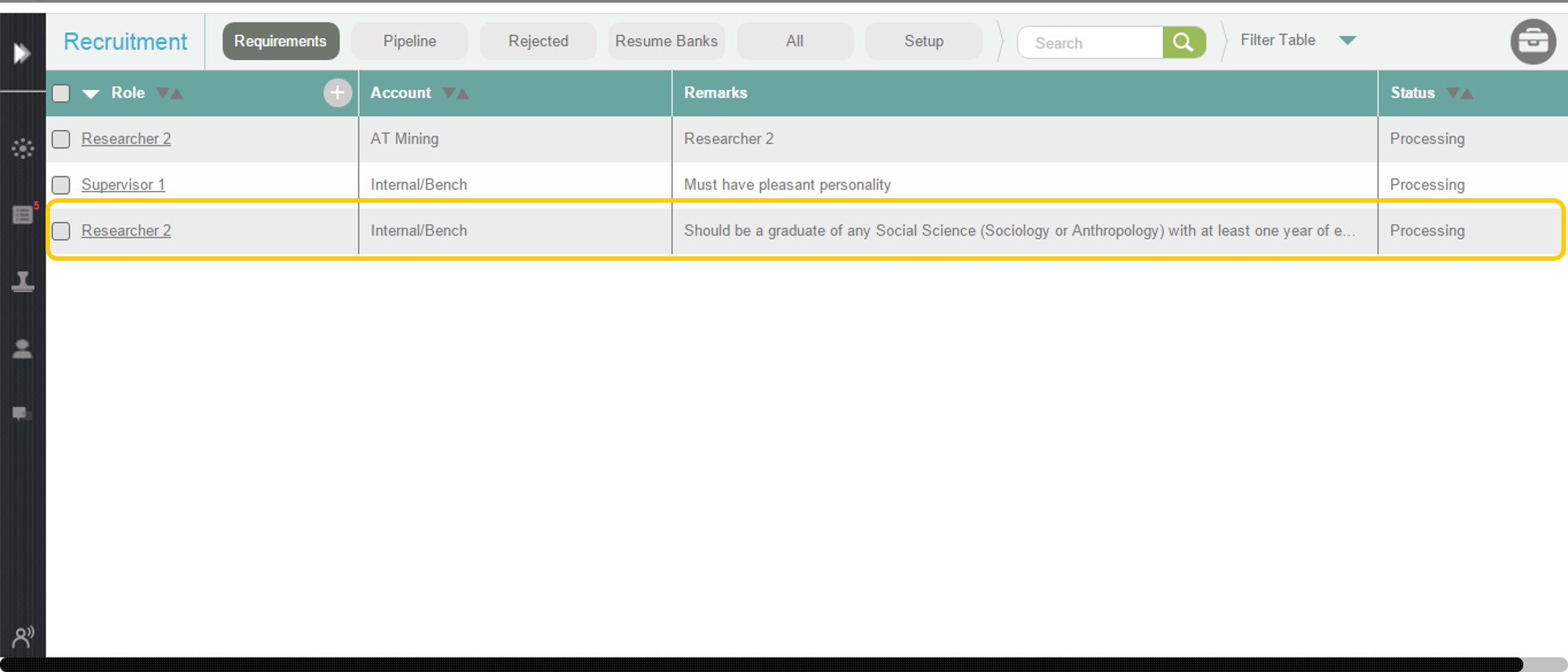The width and height of the screenshot is (1568, 672).
Task: Open the chat bubbles icon in the sidebar
Action: pyautogui.click(x=23, y=414)
